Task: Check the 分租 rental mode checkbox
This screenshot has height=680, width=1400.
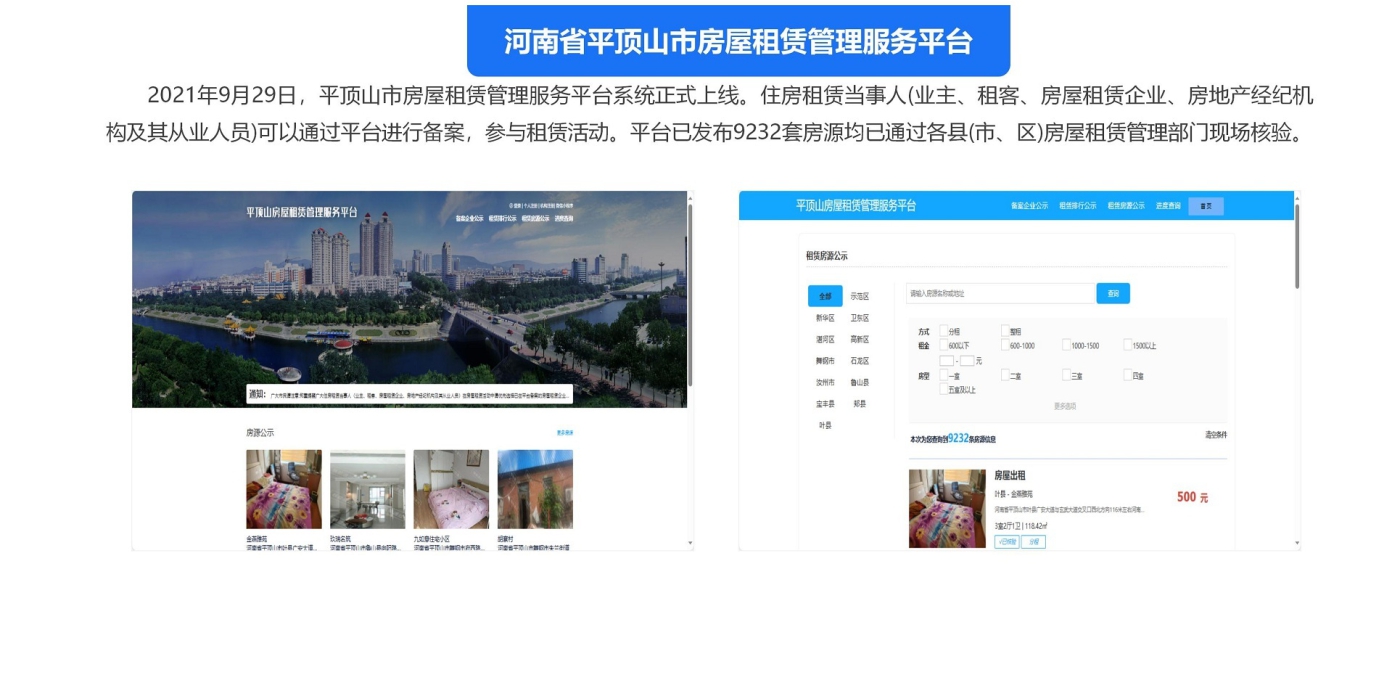Action: [945, 331]
